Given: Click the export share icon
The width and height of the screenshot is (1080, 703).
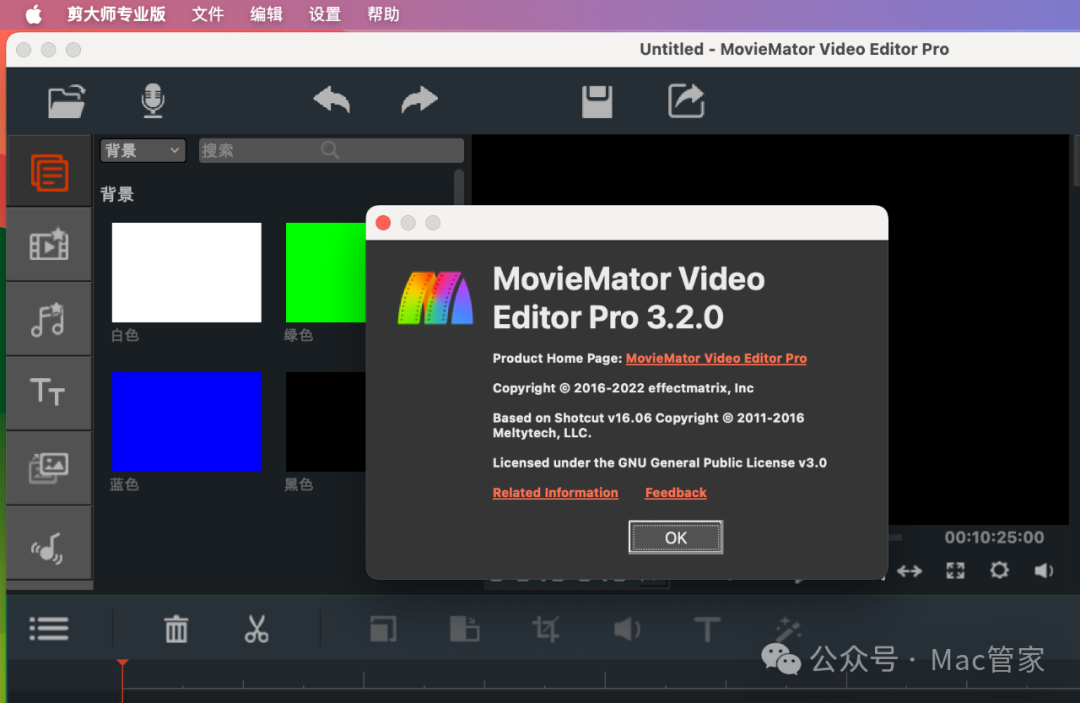Looking at the screenshot, I should coord(686,101).
